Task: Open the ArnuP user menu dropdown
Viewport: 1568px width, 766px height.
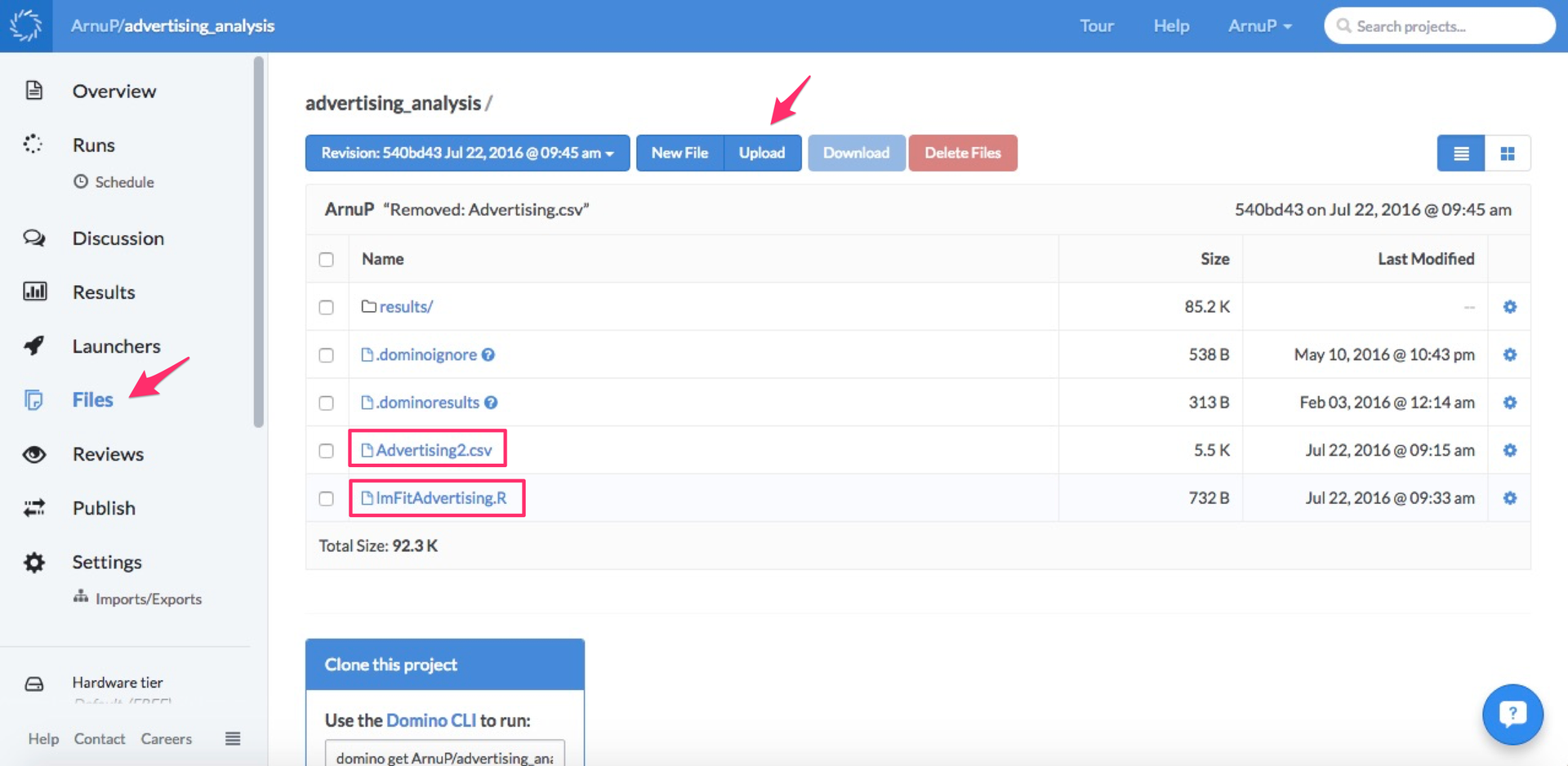Action: 1259,25
